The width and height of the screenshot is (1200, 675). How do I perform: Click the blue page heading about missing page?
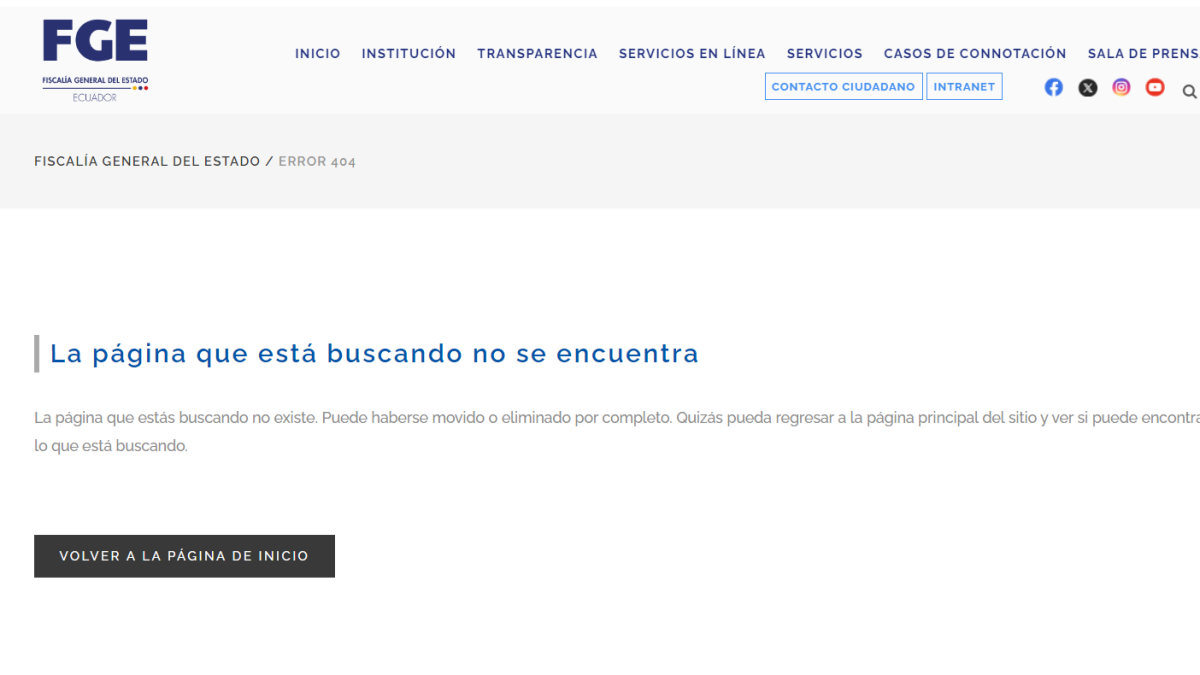[x=375, y=353]
